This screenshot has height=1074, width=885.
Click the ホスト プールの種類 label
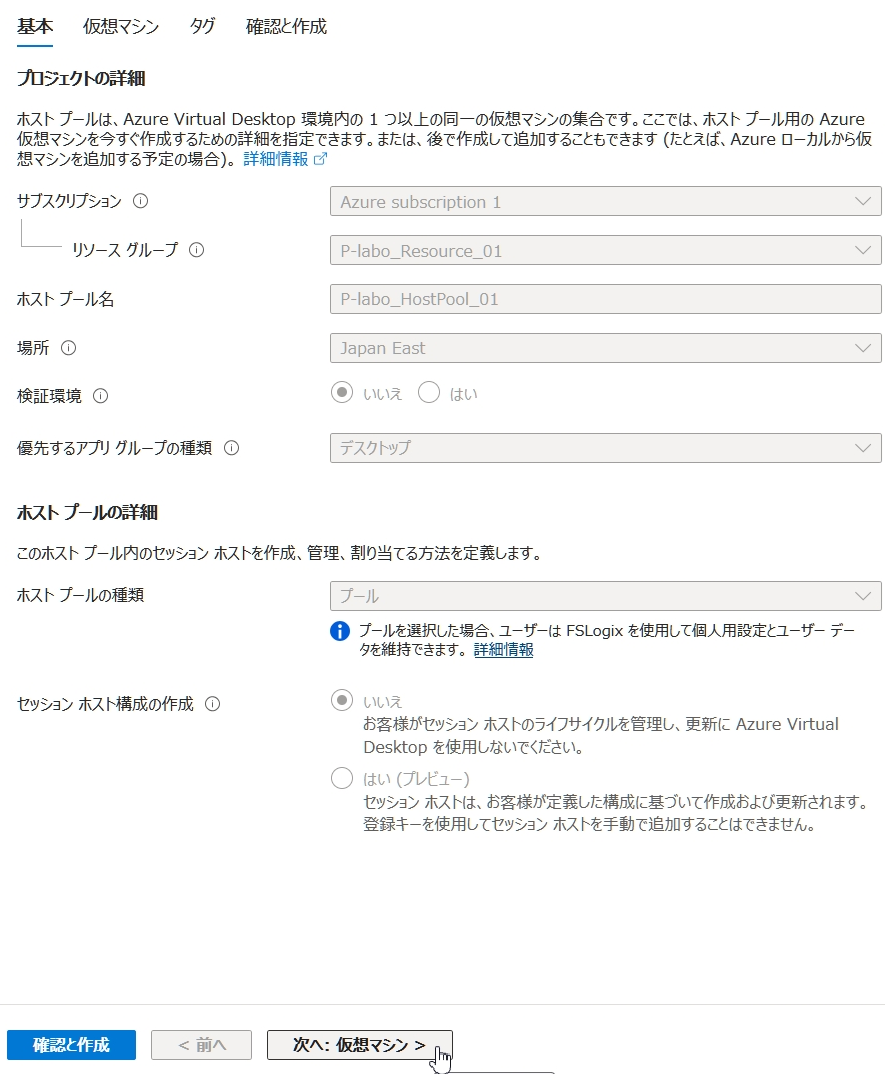80,595
